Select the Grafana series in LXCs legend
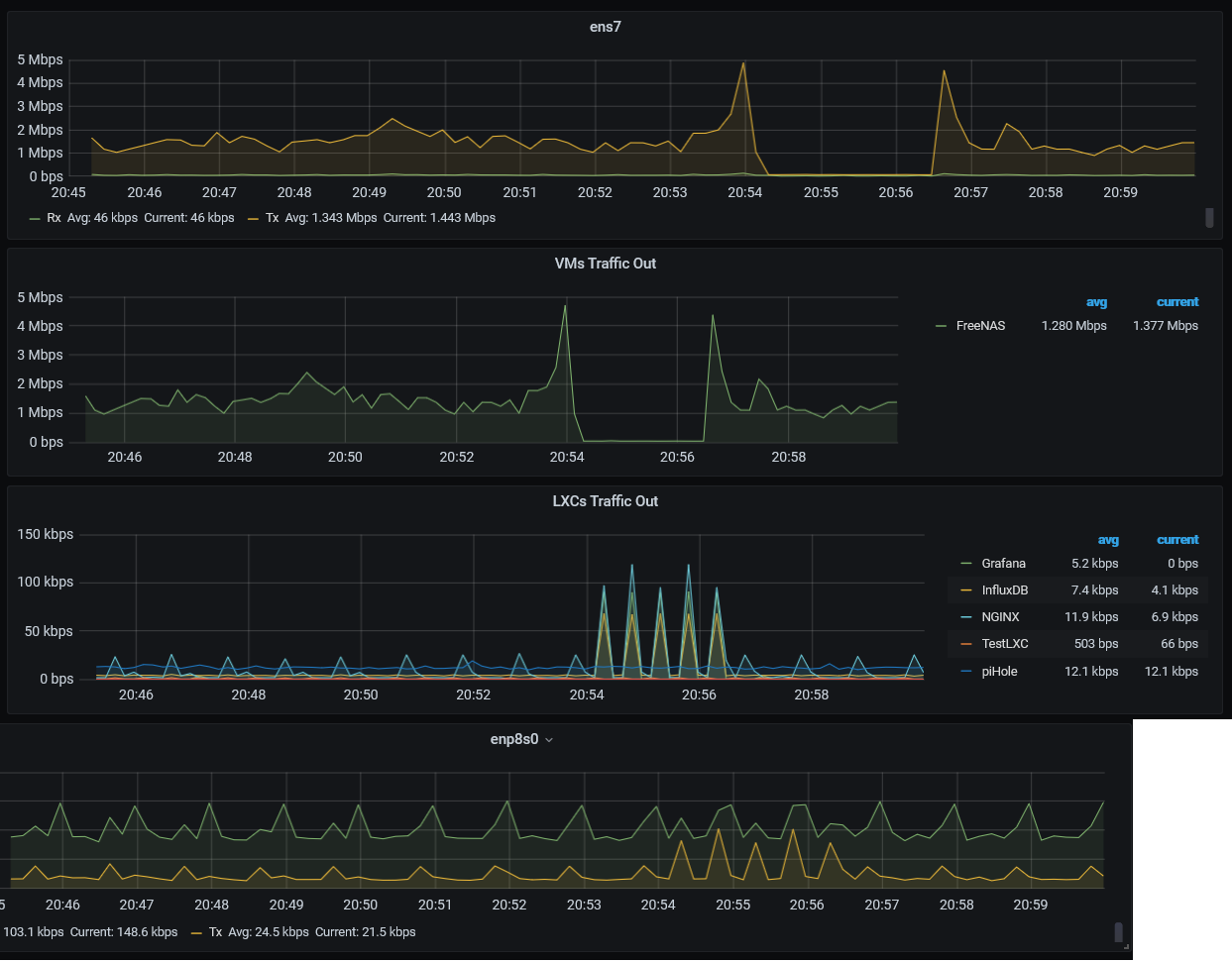The height and width of the screenshot is (962, 1232). coord(1003,564)
